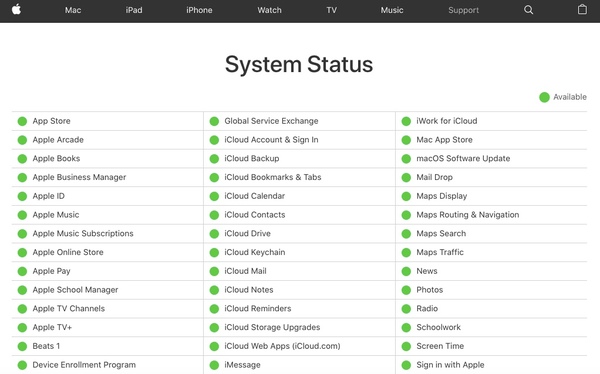Click the status dot for iCloud Backup

click(214, 159)
